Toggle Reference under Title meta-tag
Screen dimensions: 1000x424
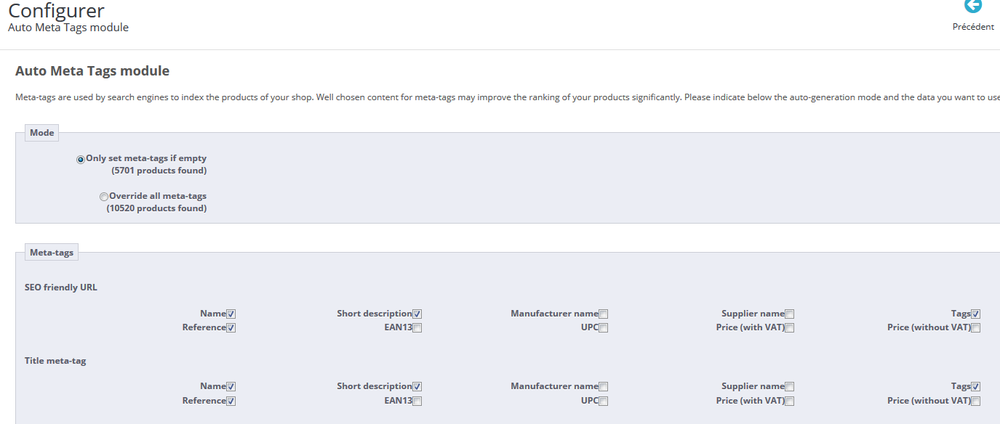click(x=231, y=401)
